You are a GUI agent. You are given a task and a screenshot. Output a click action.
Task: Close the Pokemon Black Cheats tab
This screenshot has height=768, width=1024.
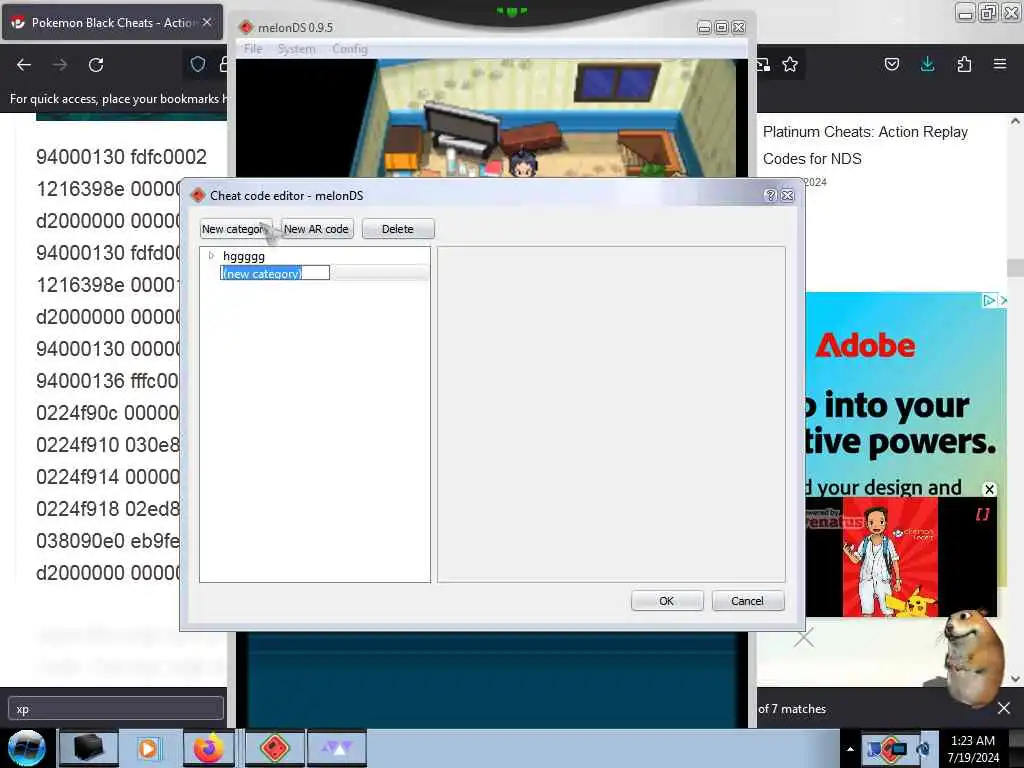[x=207, y=22]
